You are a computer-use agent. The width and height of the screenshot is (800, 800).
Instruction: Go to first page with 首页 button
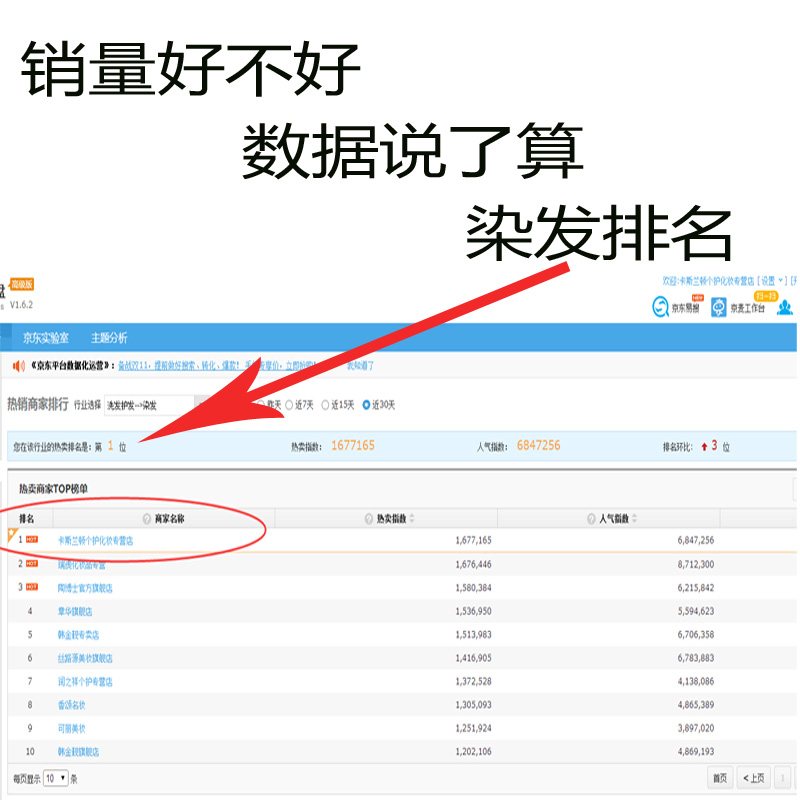(x=720, y=778)
